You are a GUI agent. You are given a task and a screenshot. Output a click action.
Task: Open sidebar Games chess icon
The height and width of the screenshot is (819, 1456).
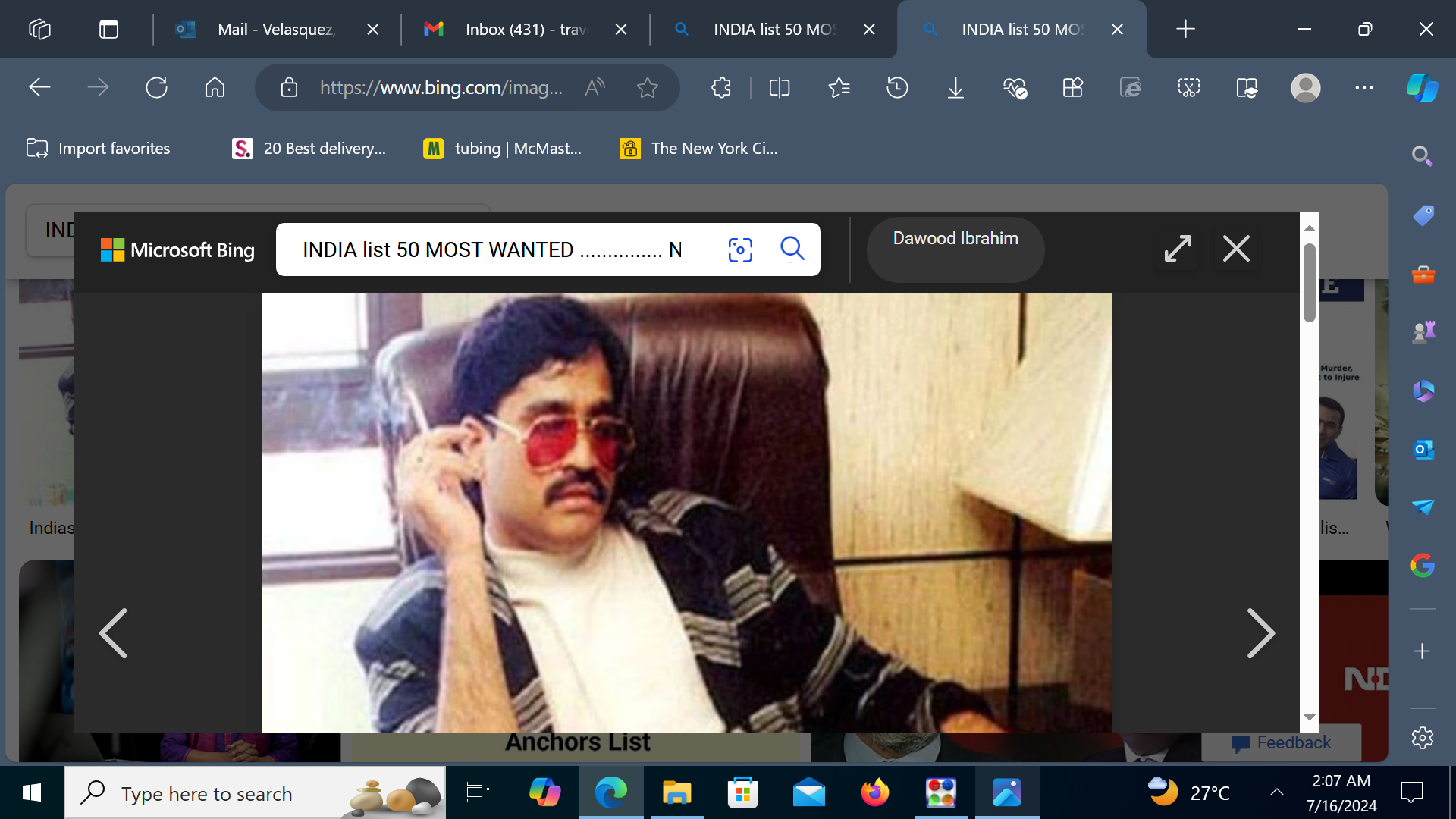1423,332
